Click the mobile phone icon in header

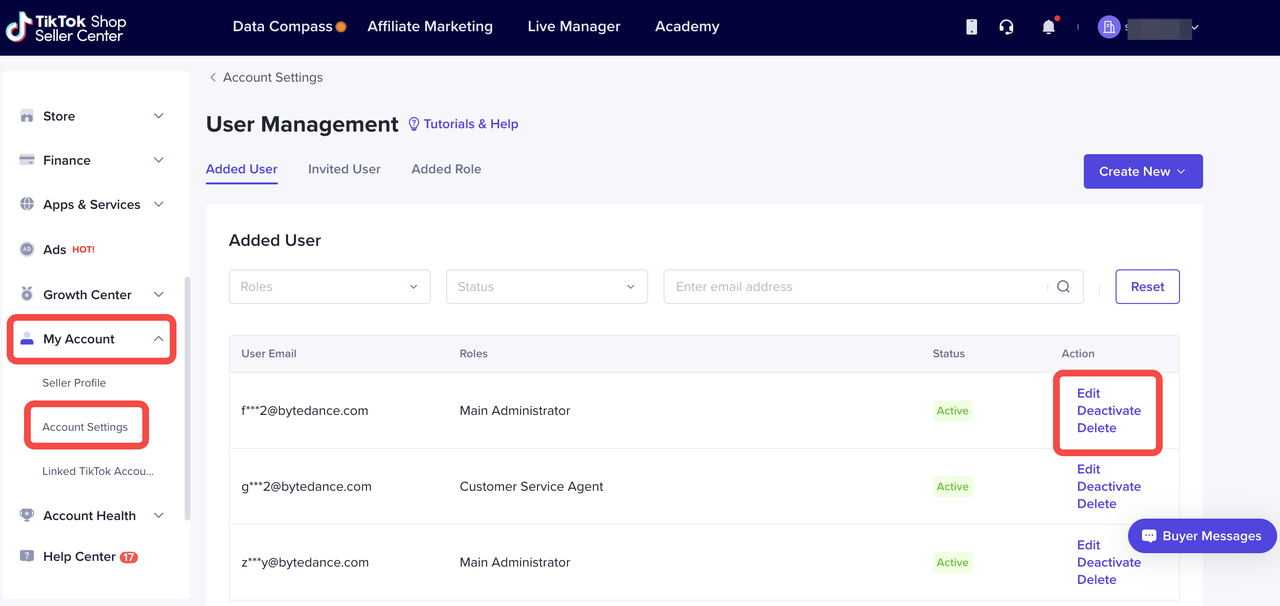pyautogui.click(x=971, y=27)
